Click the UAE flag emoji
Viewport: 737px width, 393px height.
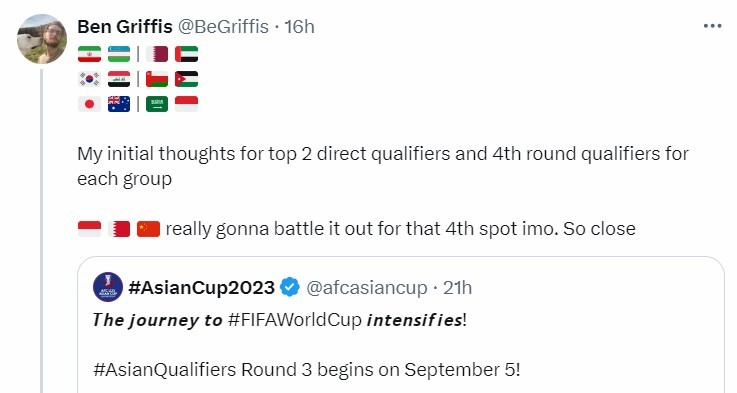[187, 54]
